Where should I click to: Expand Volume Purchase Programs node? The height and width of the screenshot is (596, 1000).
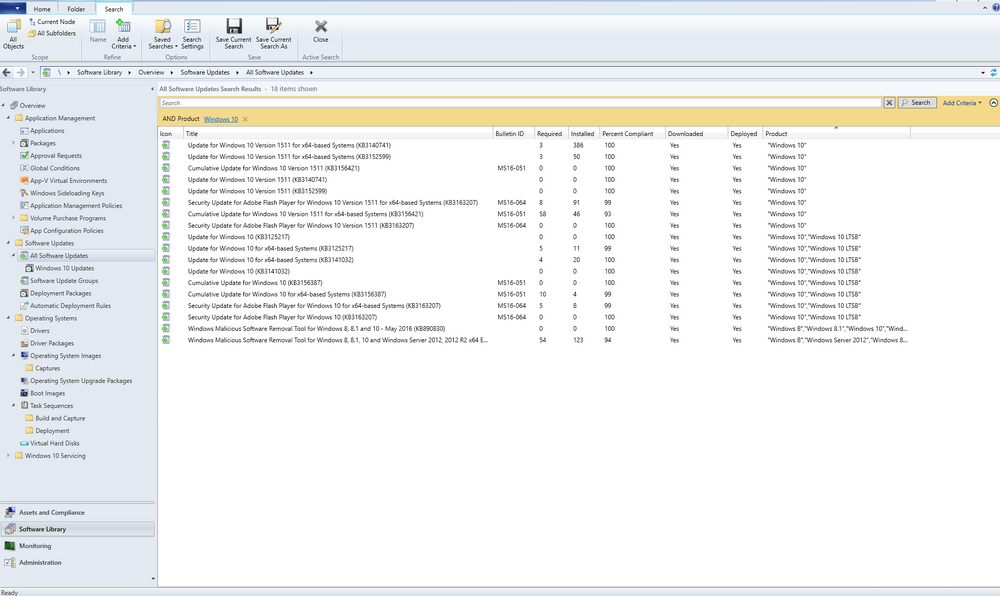(13, 218)
